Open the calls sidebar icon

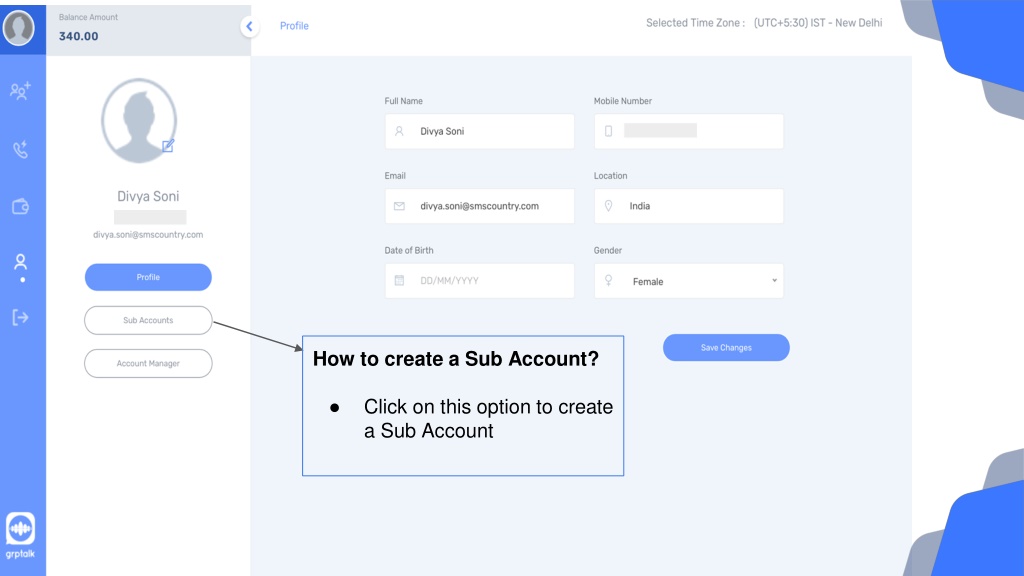coord(20,150)
